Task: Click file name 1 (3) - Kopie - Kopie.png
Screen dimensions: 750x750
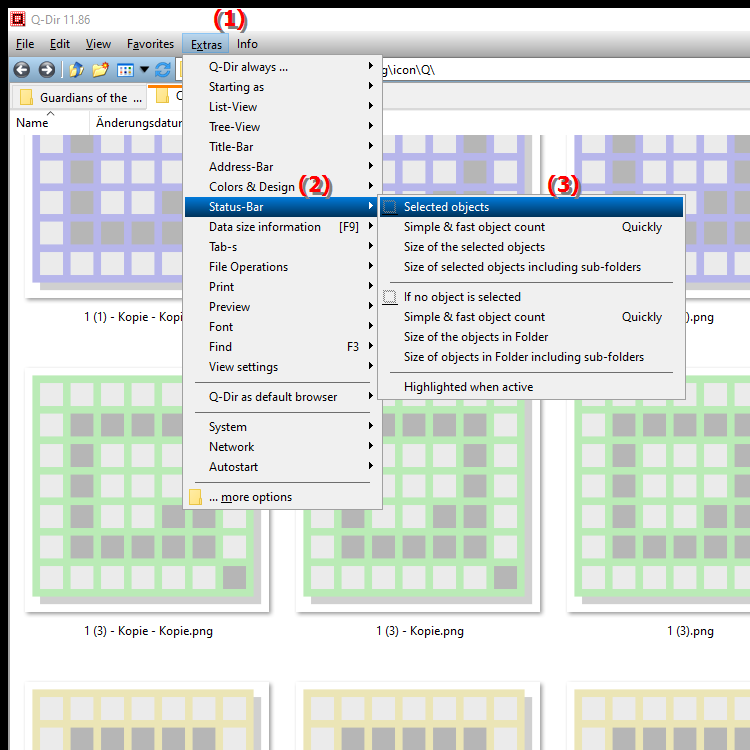Action: pos(148,631)
